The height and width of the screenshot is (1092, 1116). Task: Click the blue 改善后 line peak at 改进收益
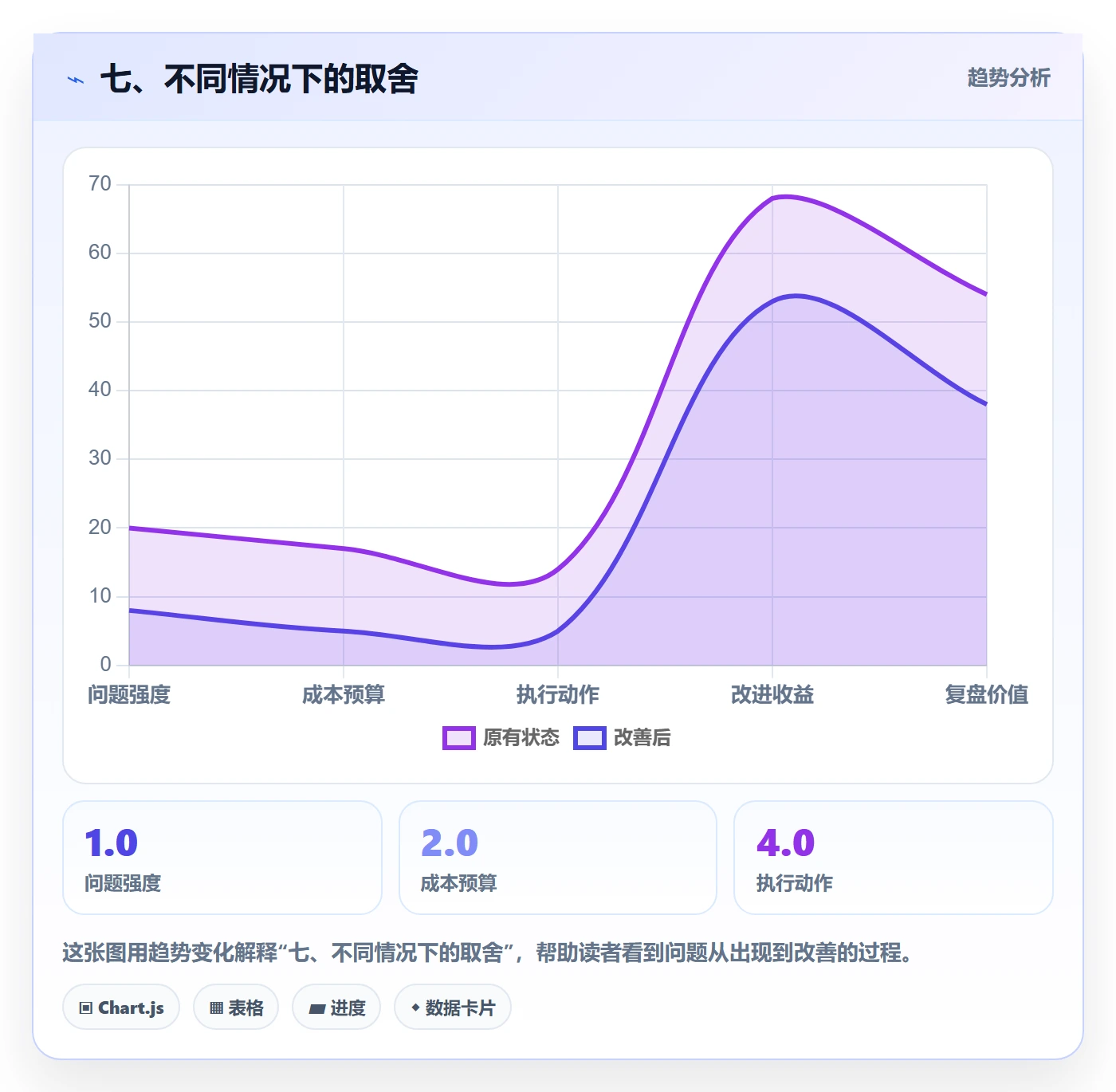click(772, 300)
